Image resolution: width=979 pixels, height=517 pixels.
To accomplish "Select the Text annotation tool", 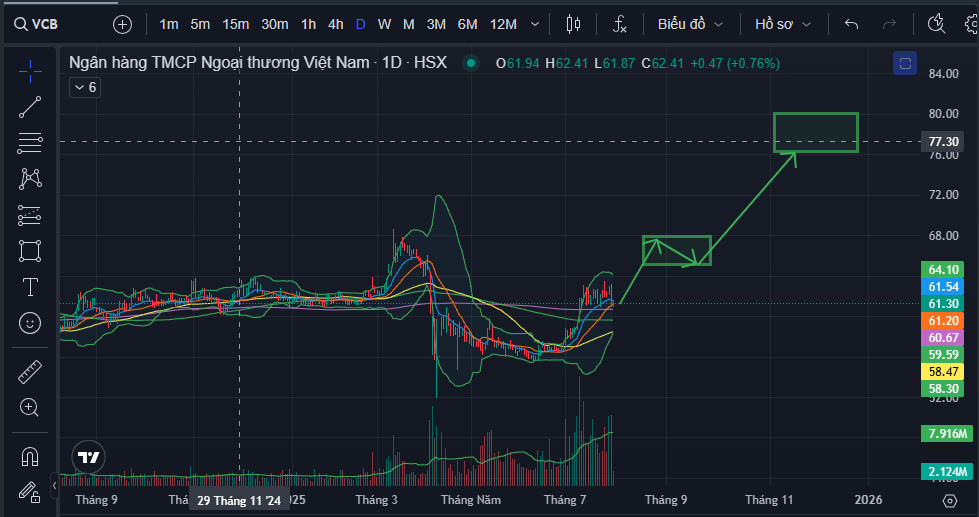I will (30, 287).
